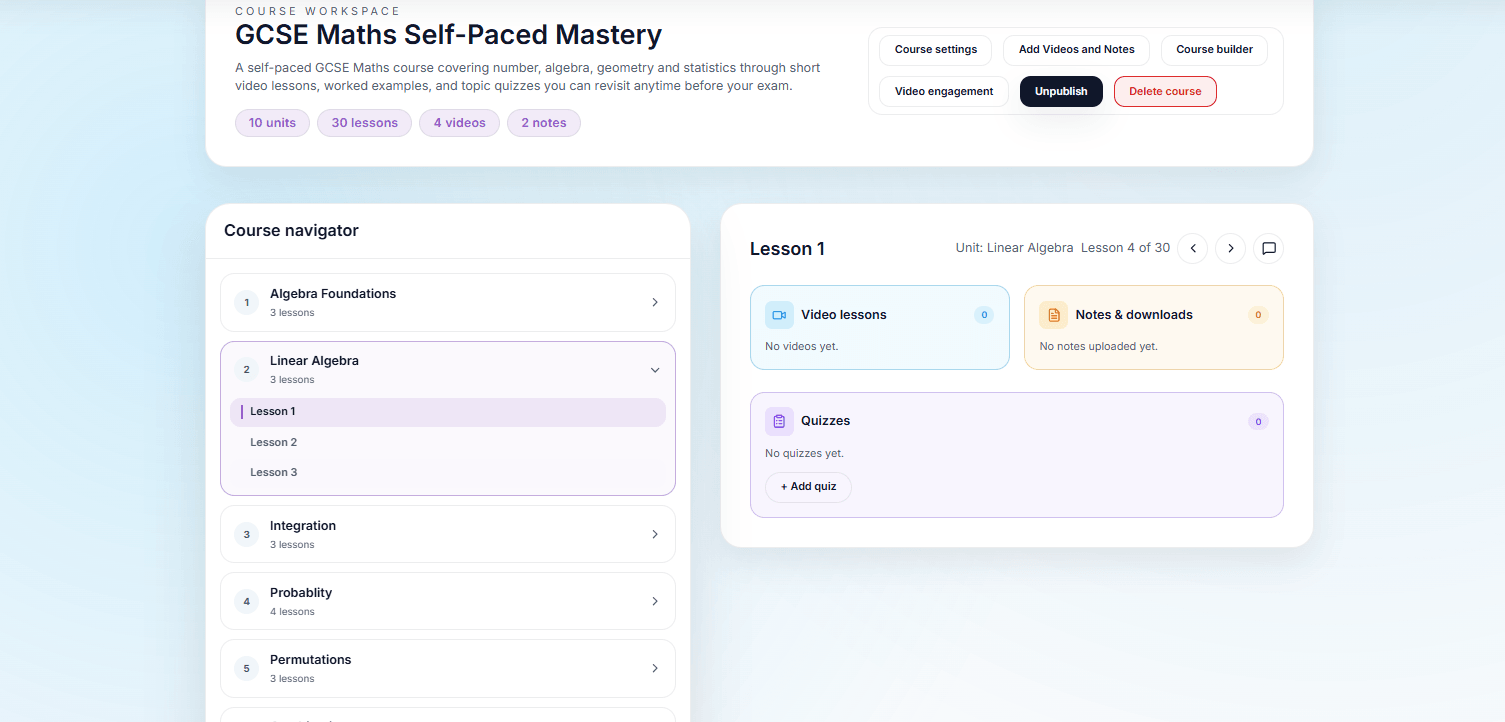
Task: Select Lesson 2 in the navigator
Action: pyautogui.click(x=448, y=442)
